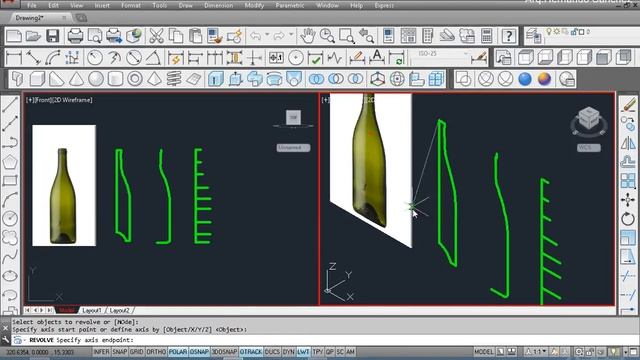This screenshot has height=360, width=640.
Task: Open the Unnamed view dropdown in Front viewport
Action: click(x=293, y=147)
